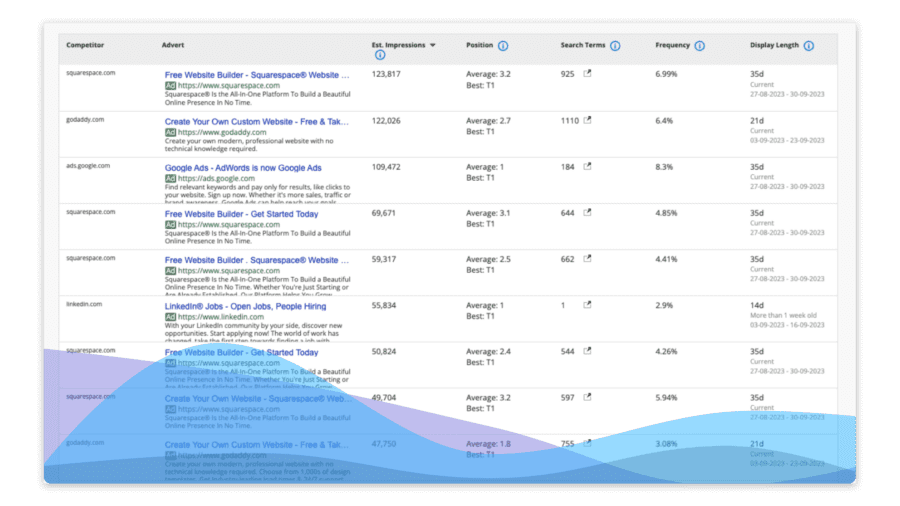This screenshot has width=900, height=506.
Task: Click Advert column header
Action: [x=173, y=45]
